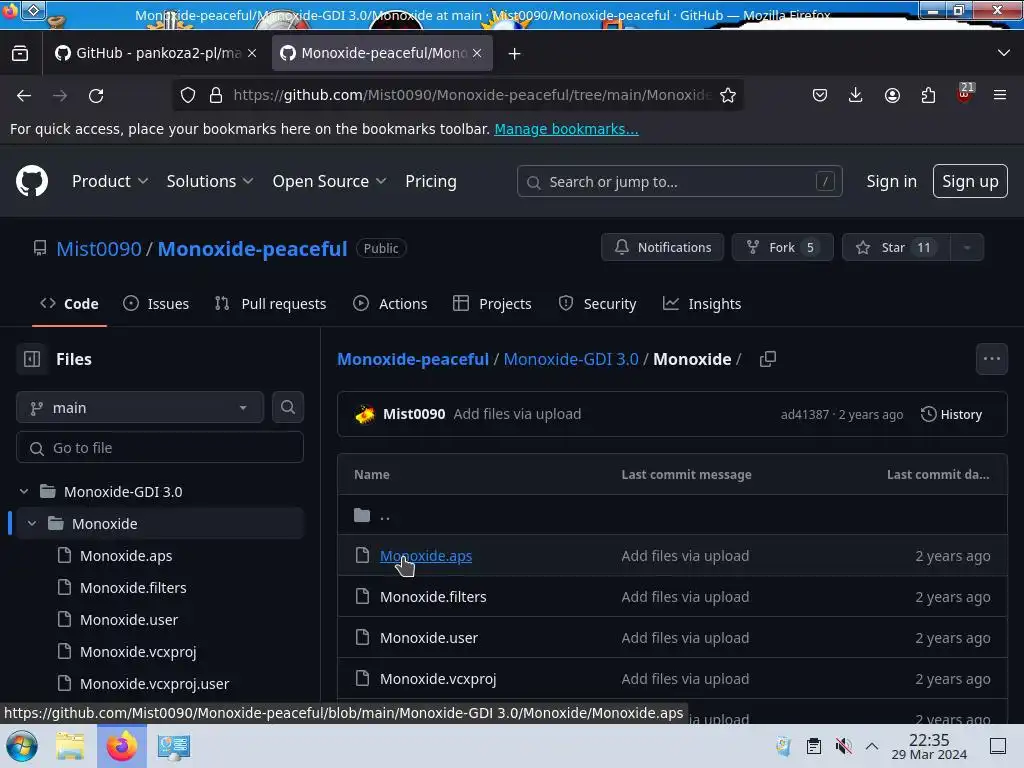Click the uBlock extension icon with badge 21

(x=965, y=93)
